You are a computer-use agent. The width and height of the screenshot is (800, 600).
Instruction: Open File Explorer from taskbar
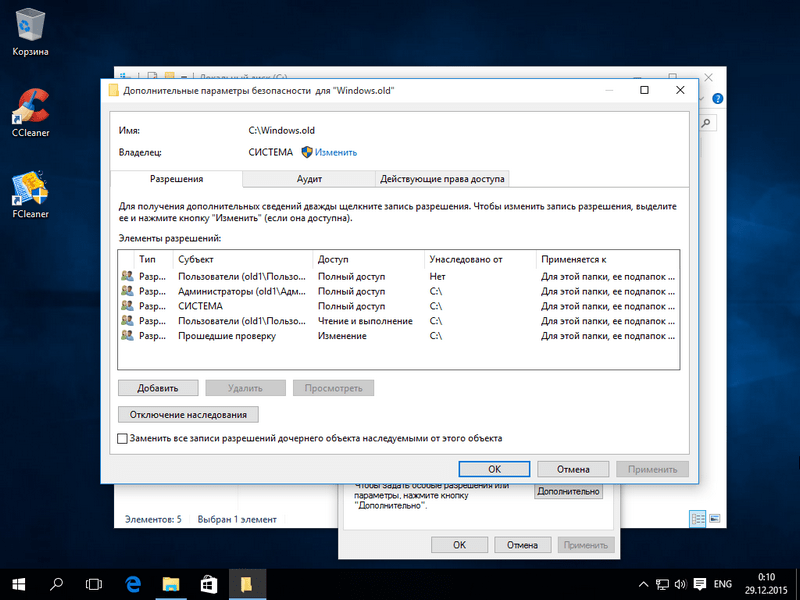170,582
